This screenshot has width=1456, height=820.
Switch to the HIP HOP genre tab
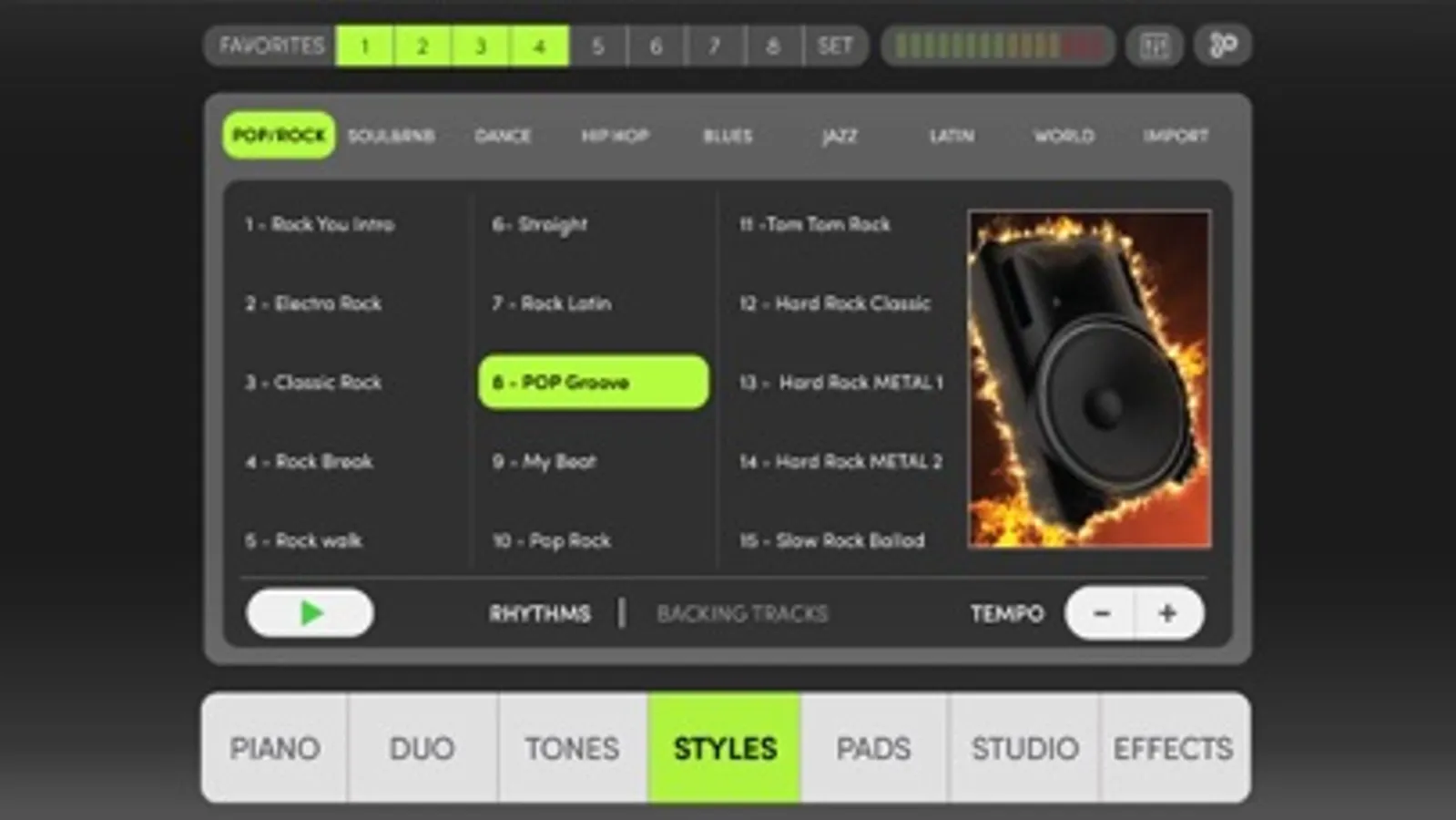616,136
